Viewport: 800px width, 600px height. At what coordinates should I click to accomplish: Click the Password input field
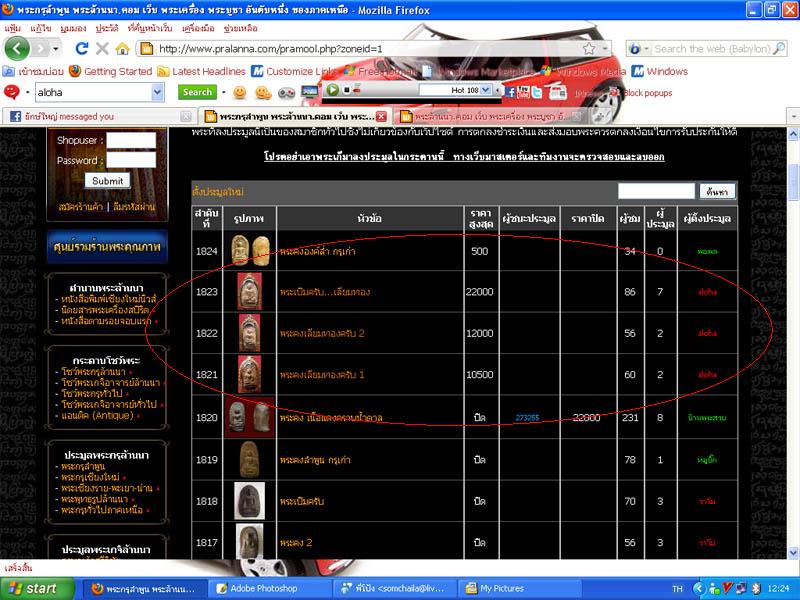click(x=131, y=160)
